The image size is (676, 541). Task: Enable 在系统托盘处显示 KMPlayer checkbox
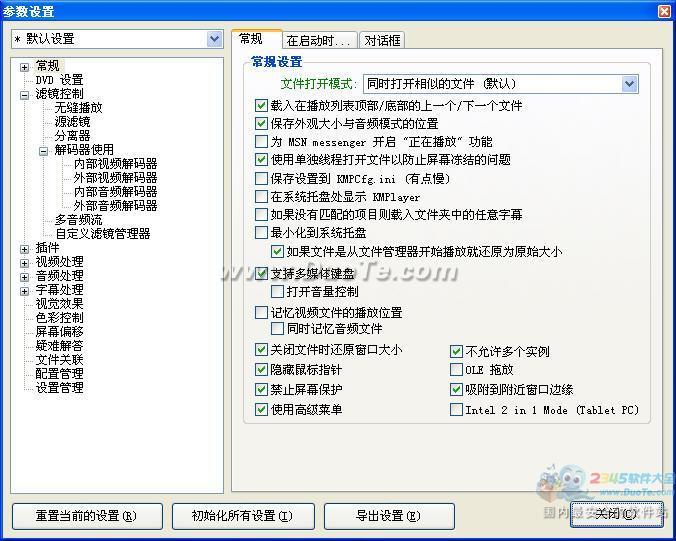(261, 197)
